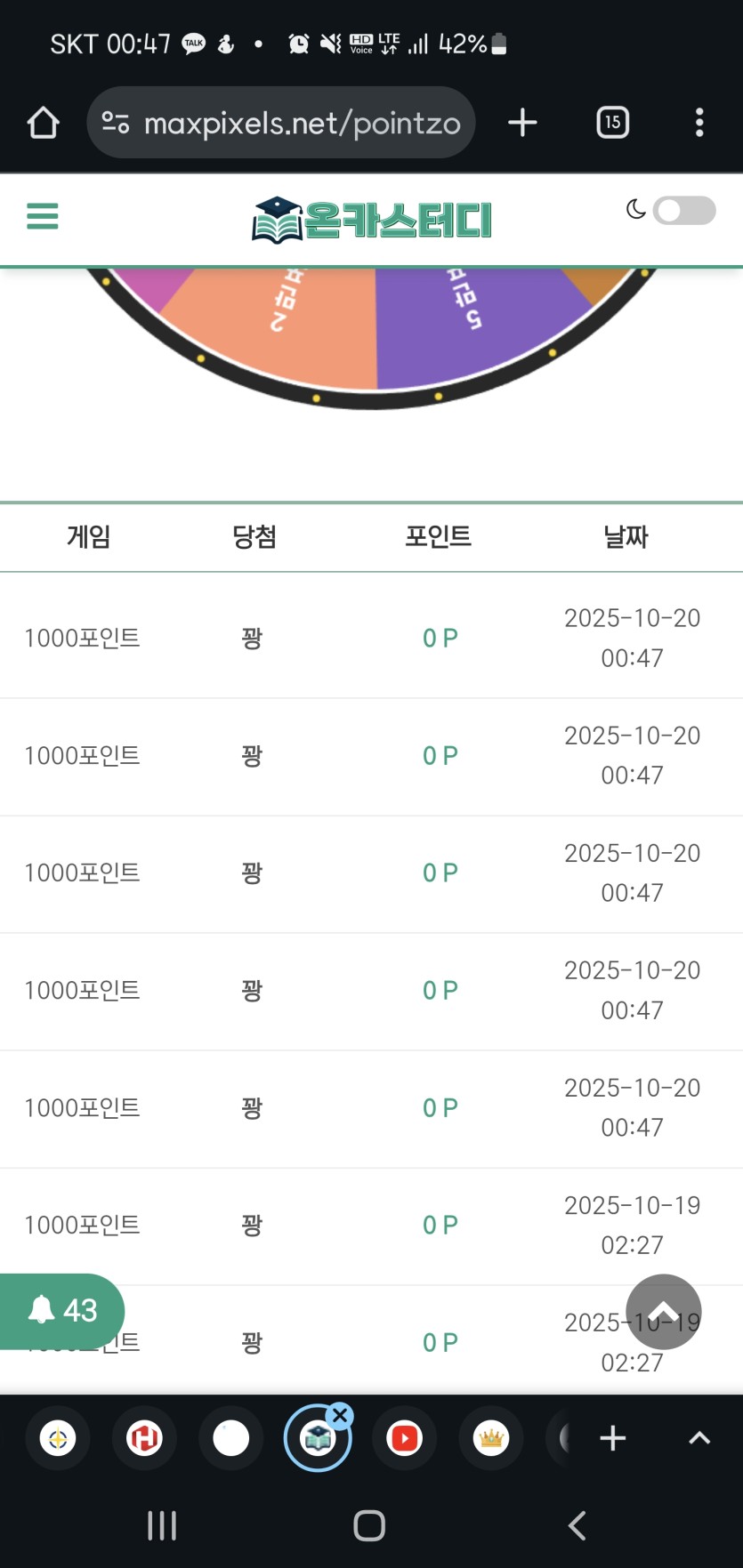Click the maxpixels.net address bar
Screen dimensions: 743x1568
click(303, 123)
